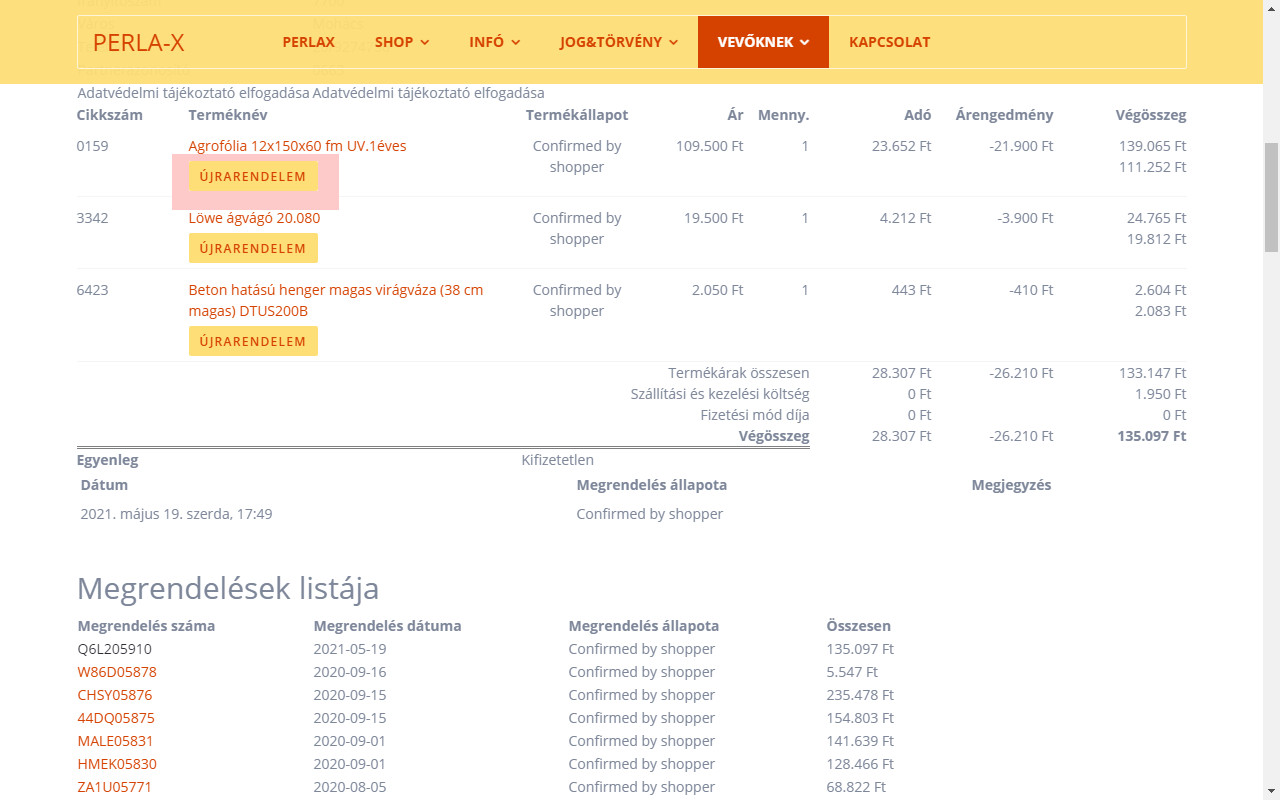
Task: Open product link Beton hatású henger magas virágváza
Action: click(x=336, y=300)
